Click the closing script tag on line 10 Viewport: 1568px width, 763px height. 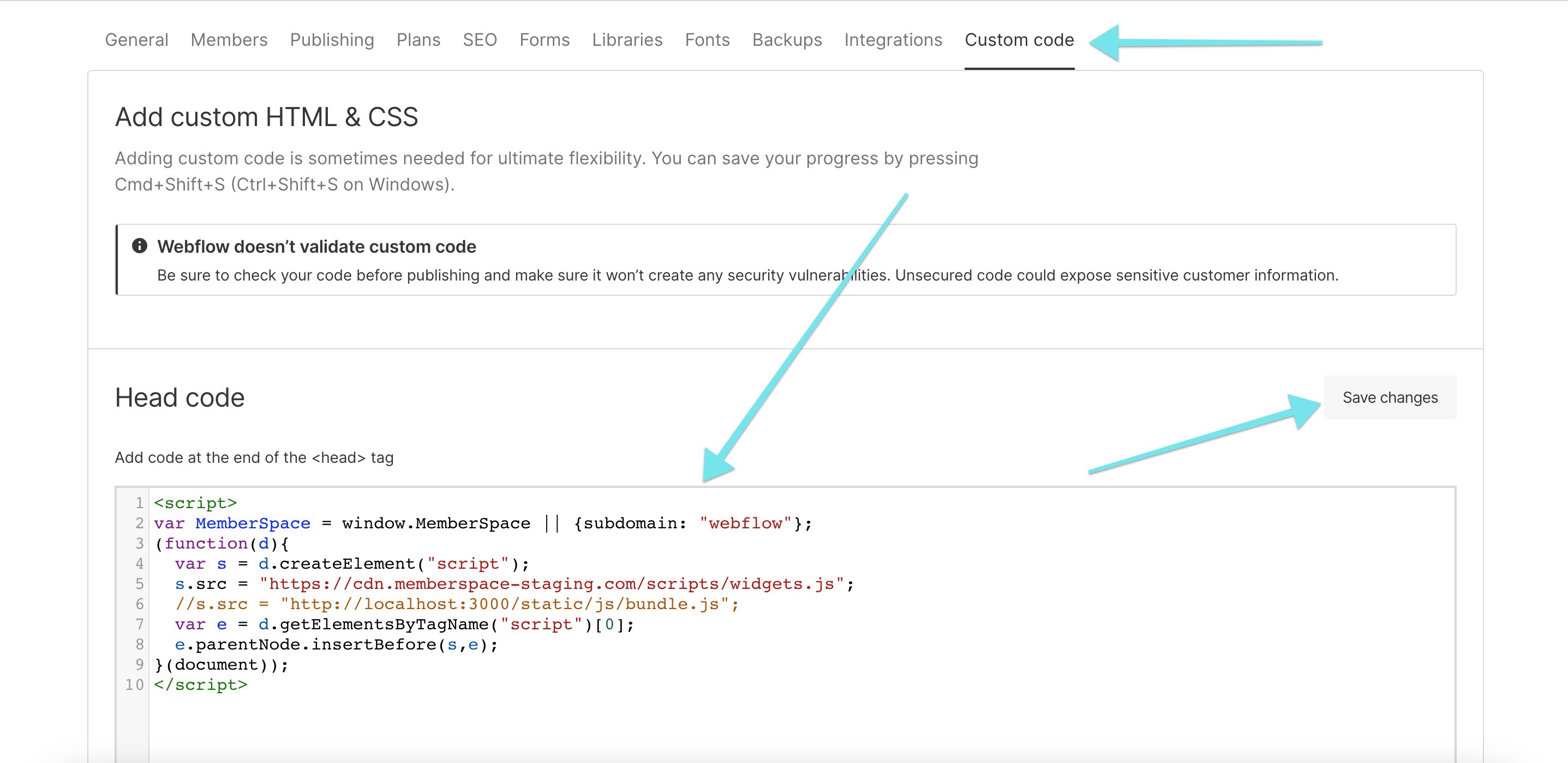[x=200, y=685]
